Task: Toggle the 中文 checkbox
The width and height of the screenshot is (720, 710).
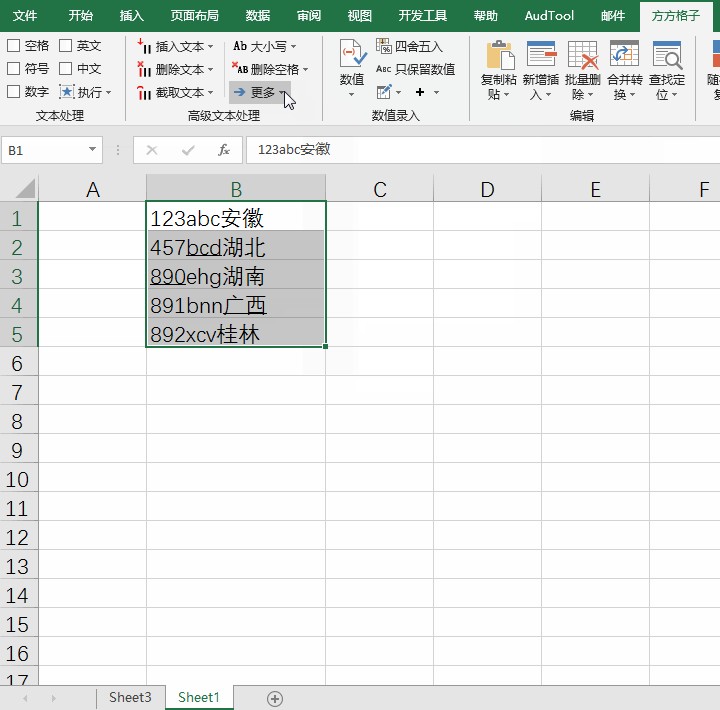Action: (x=66, y=68)
